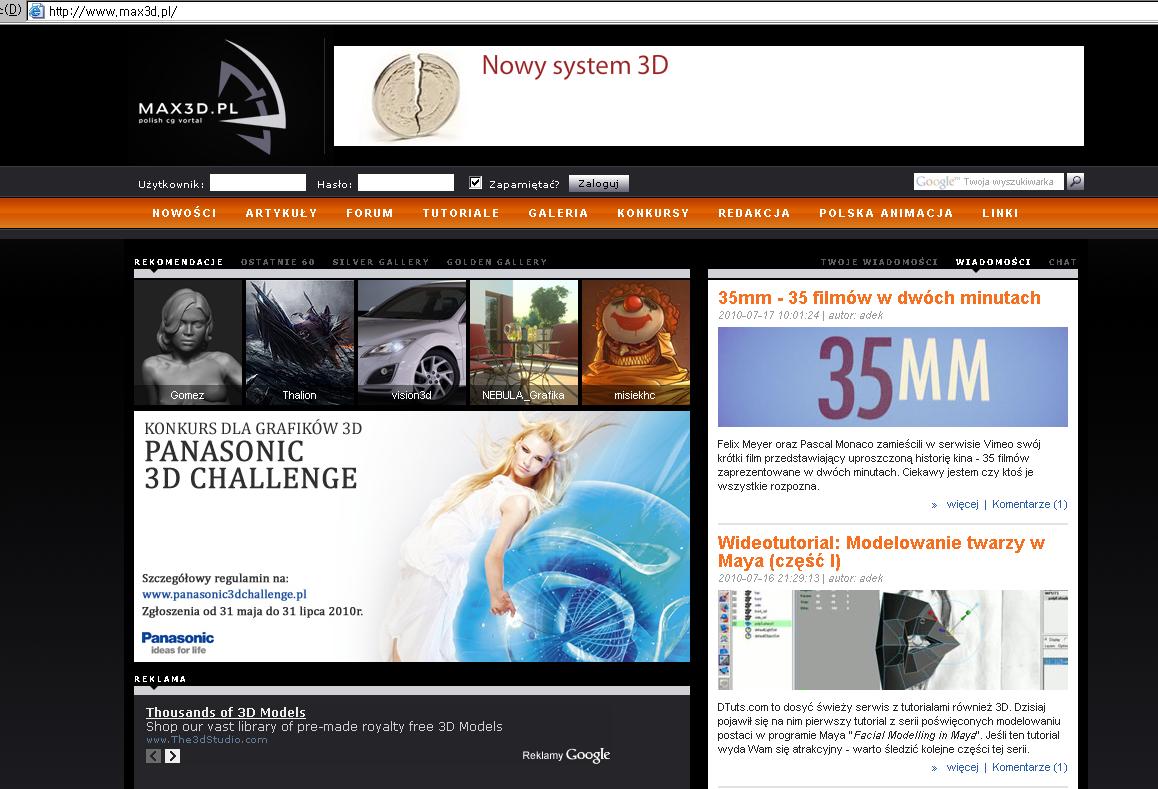Open Wideotutorial: Modelowanie twarzy w Maya headline
The width and height of the screenshot is (1158, 789).
[881, 552]
